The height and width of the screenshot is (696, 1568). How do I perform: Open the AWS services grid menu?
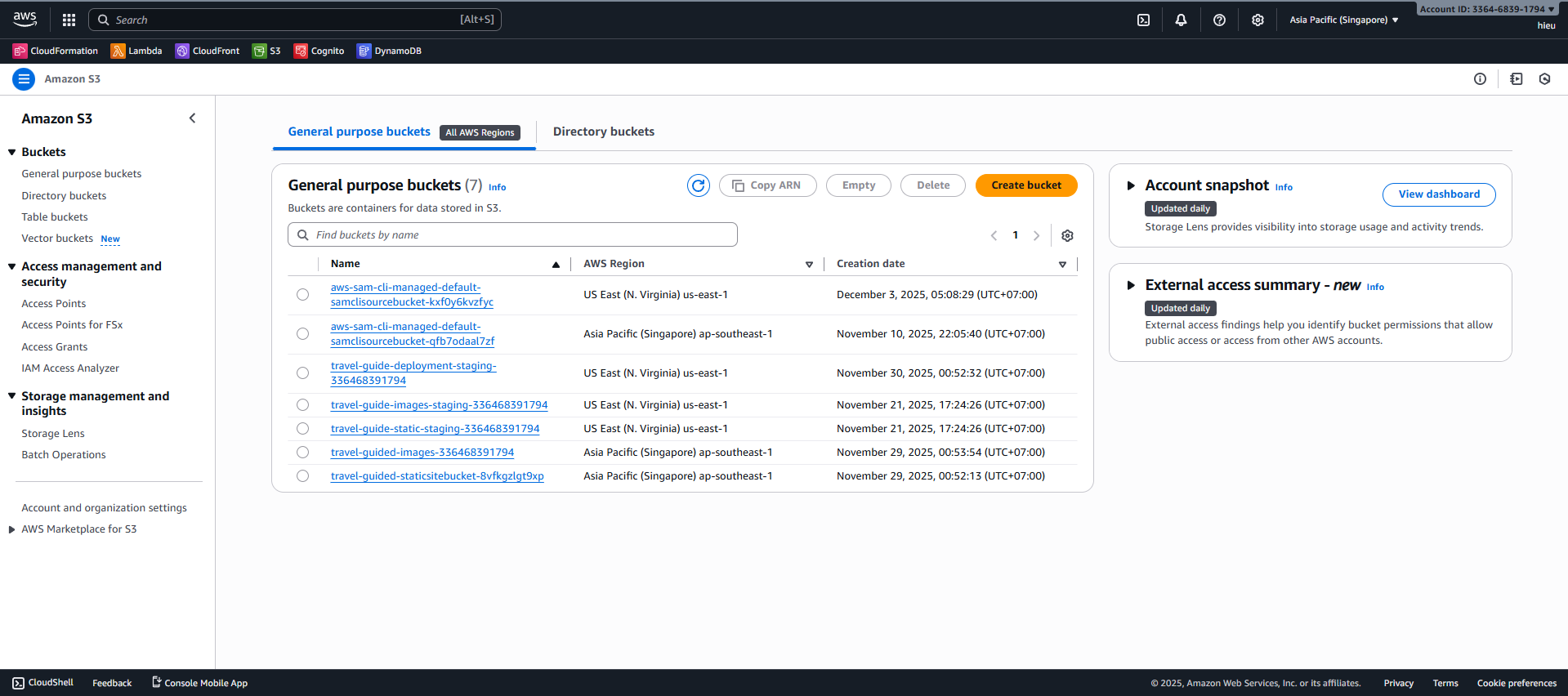[69, 20]
